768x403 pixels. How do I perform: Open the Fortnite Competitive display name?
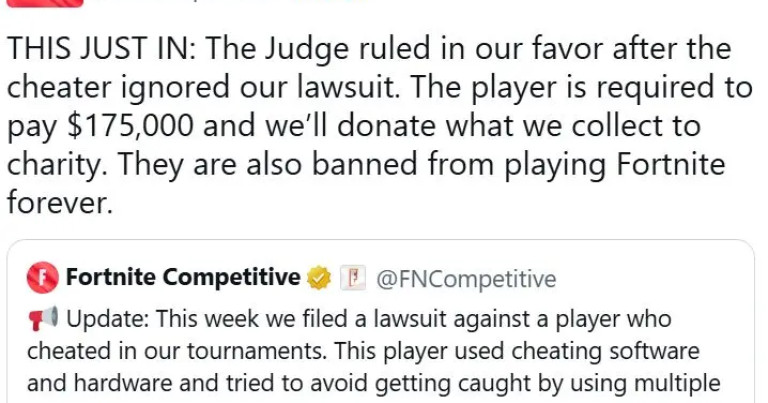pyautogui.click(x=183, y=277)
